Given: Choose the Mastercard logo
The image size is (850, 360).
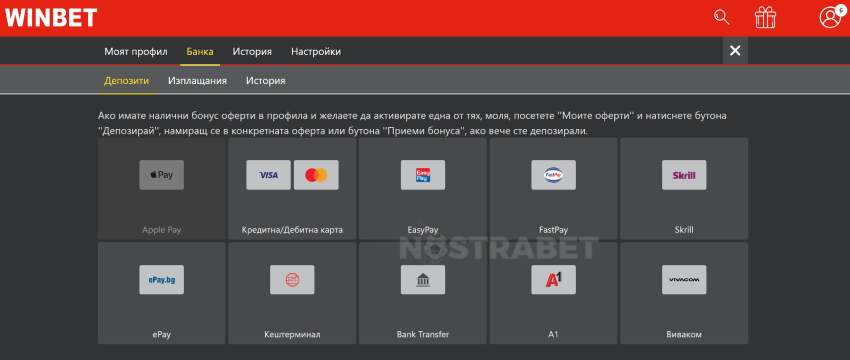Looking at the screenshot, I should coord(316,175).
